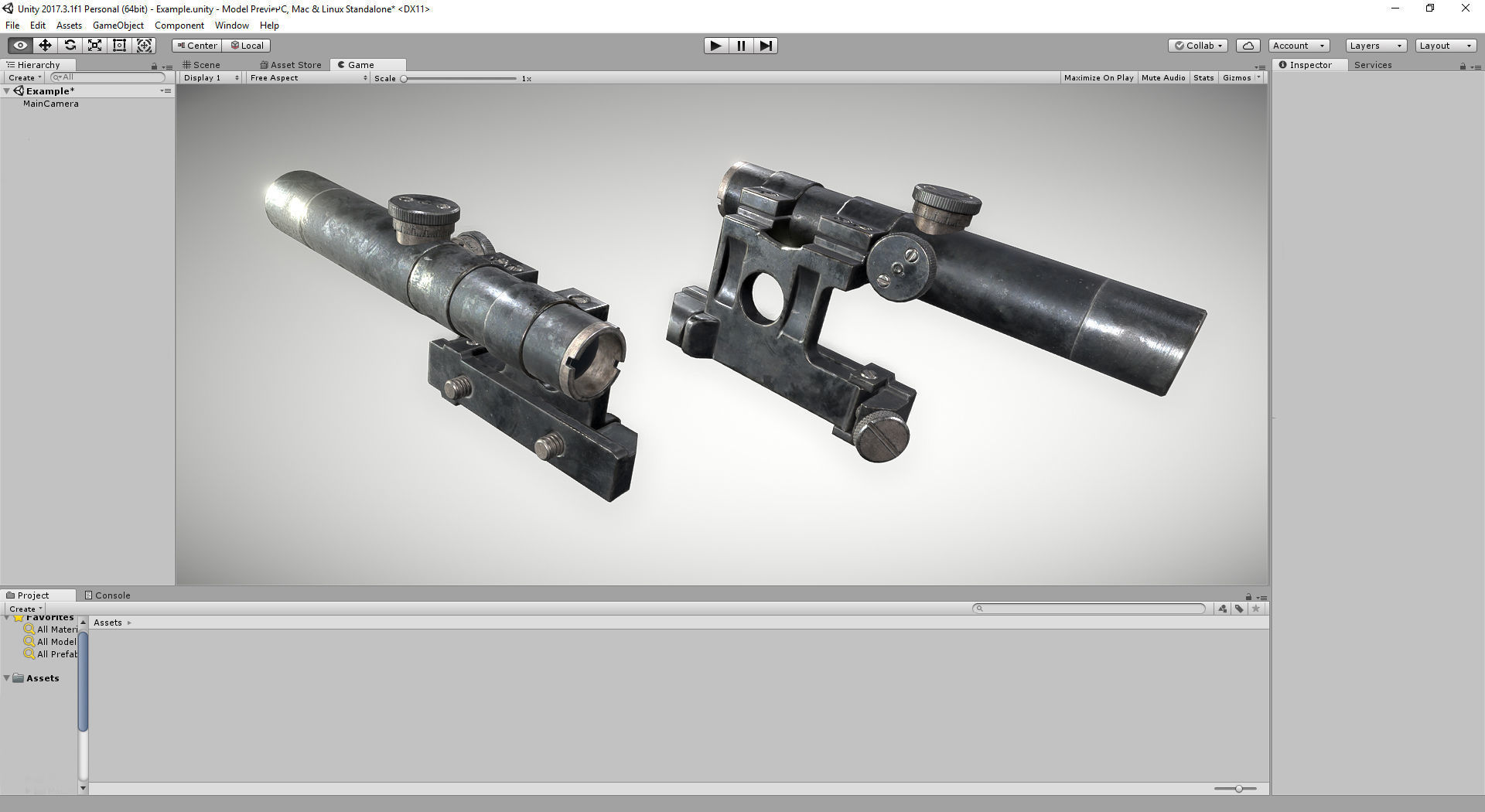Click the cloud Services icon
Viewport: 1485px width, 812px height.
point(1248,46)
